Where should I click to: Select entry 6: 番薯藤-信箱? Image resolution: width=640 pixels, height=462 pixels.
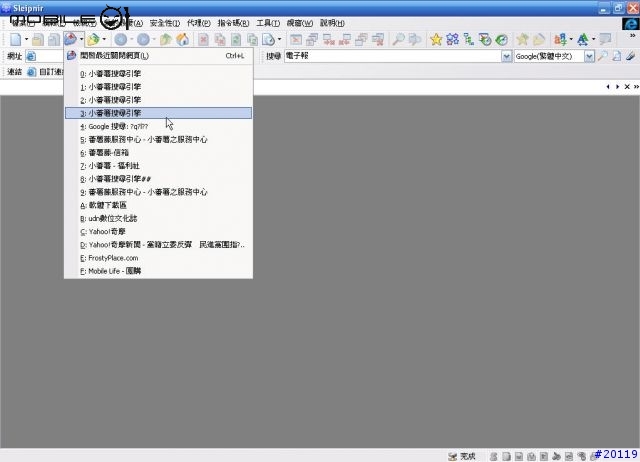158,153
